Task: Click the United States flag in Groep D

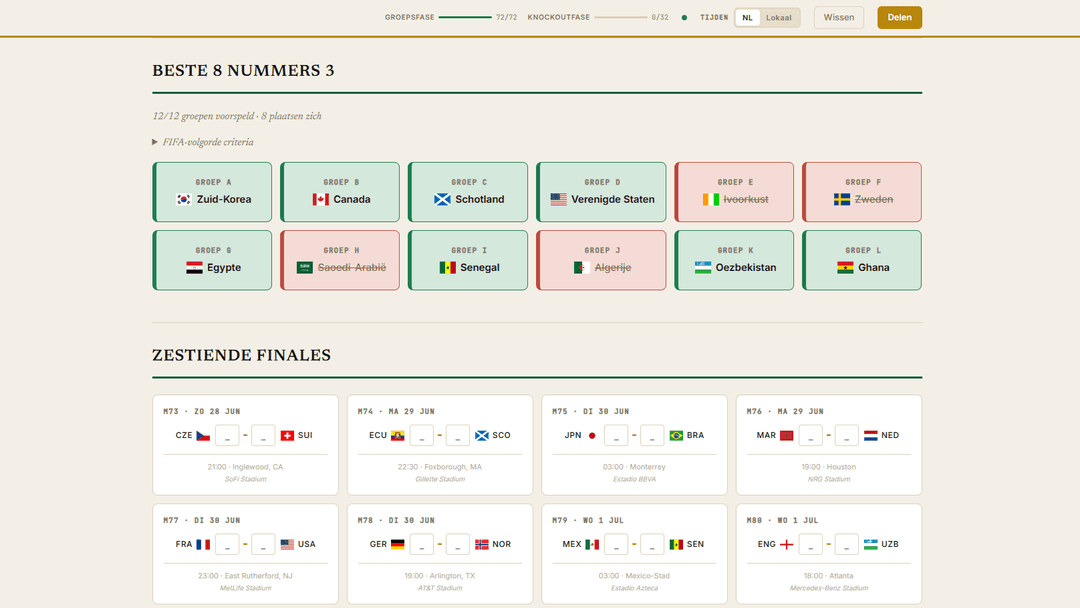Action: (x=559, y=200)
